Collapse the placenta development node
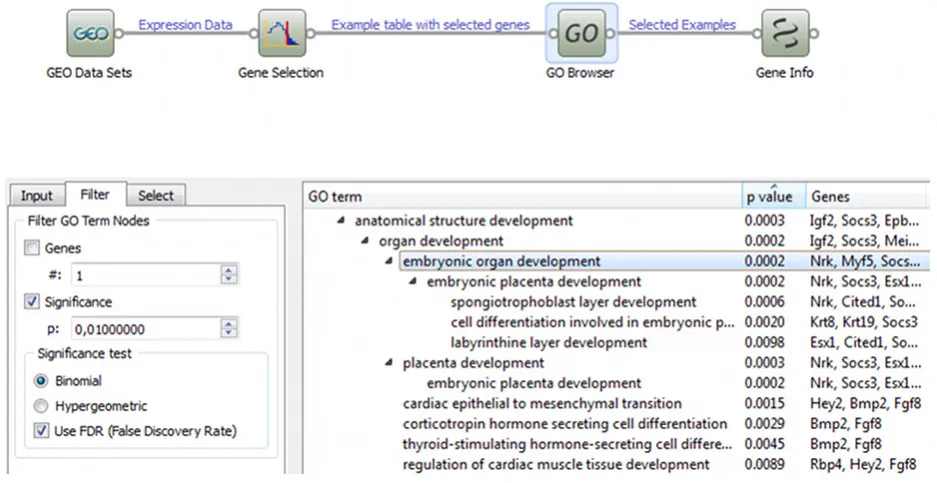 [x=389, y=363]
